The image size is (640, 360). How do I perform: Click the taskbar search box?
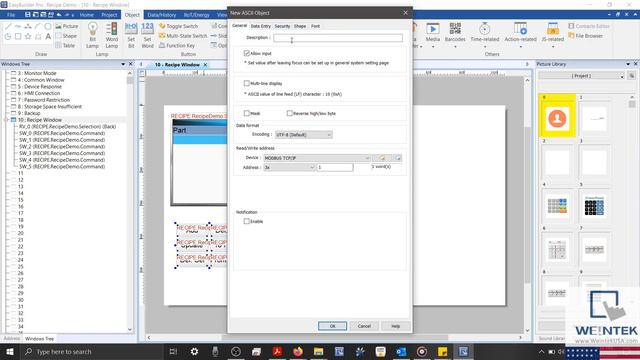pyautogui.click(x=92, y=351)
